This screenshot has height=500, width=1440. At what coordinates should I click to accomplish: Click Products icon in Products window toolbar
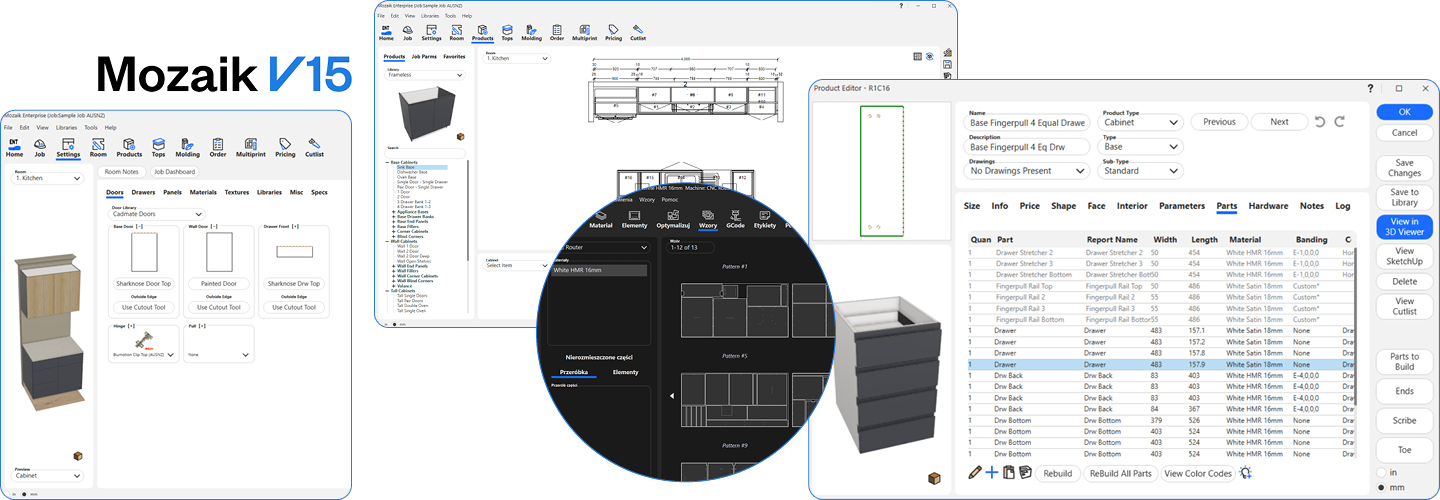(x=482, y=33)
